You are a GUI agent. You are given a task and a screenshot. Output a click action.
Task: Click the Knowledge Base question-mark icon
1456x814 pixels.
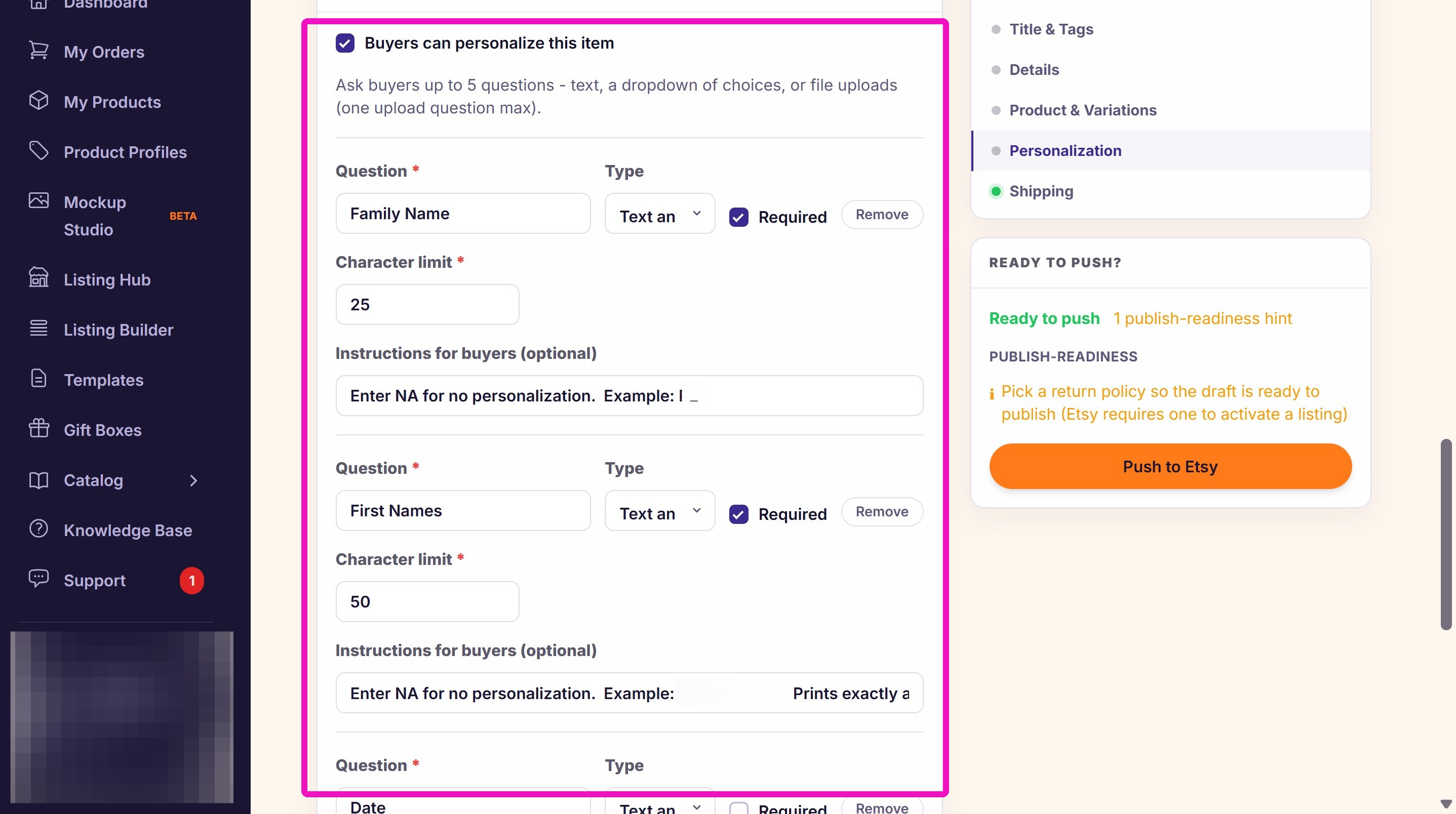38,530
